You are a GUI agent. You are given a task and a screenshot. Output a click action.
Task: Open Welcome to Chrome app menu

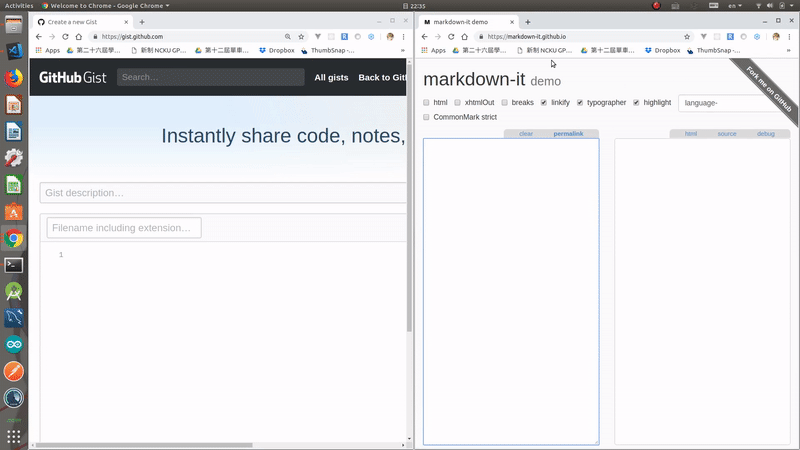(x=106, y=6)
